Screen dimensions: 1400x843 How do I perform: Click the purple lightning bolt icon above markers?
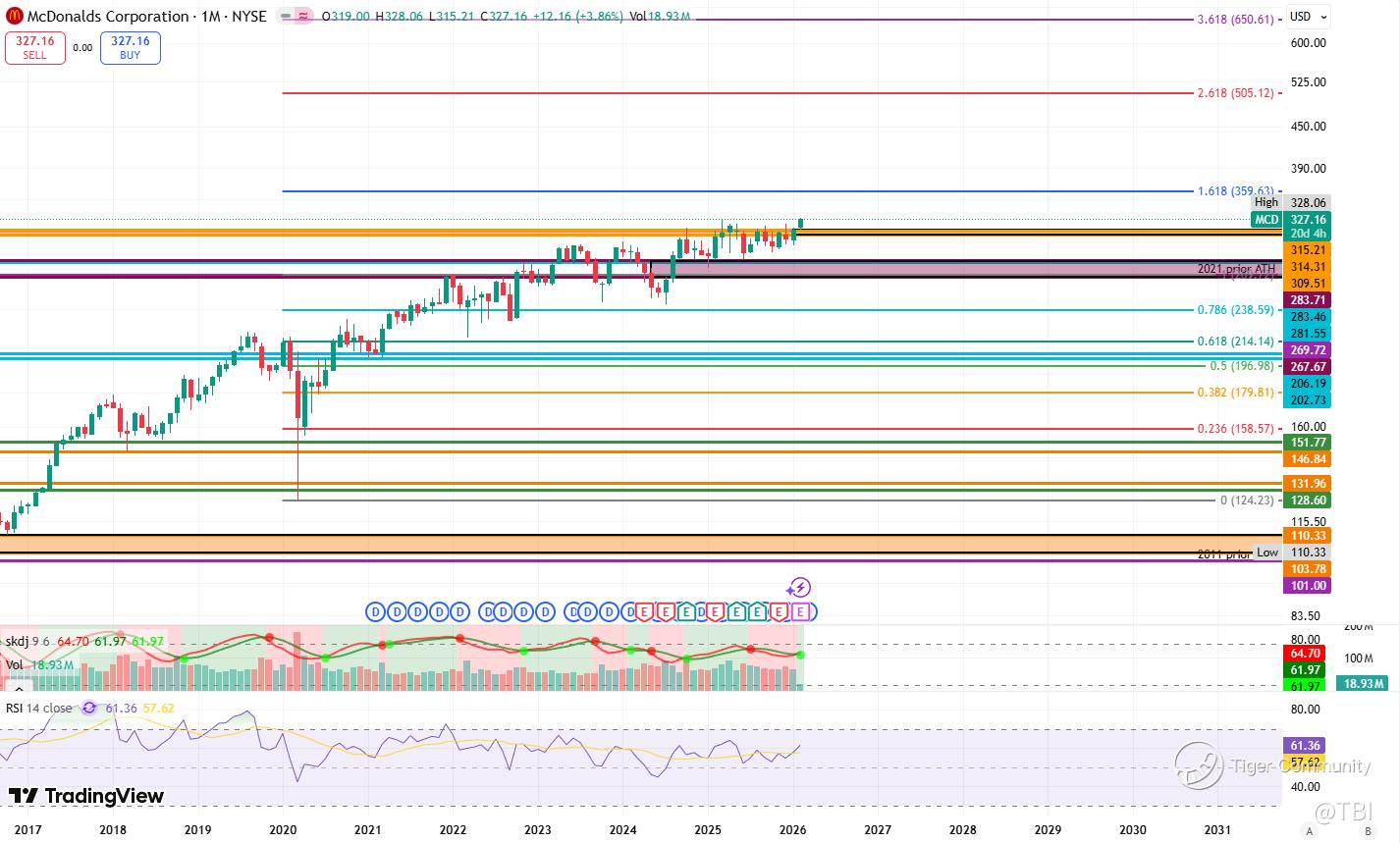point(799,588)
